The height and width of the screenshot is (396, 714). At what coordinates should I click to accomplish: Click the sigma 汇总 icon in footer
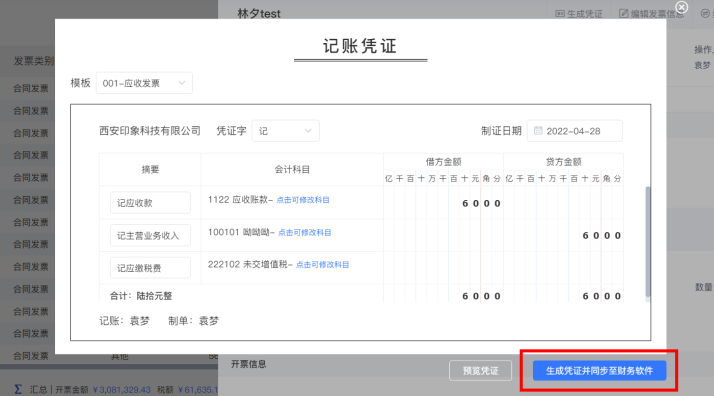point(18,389)
